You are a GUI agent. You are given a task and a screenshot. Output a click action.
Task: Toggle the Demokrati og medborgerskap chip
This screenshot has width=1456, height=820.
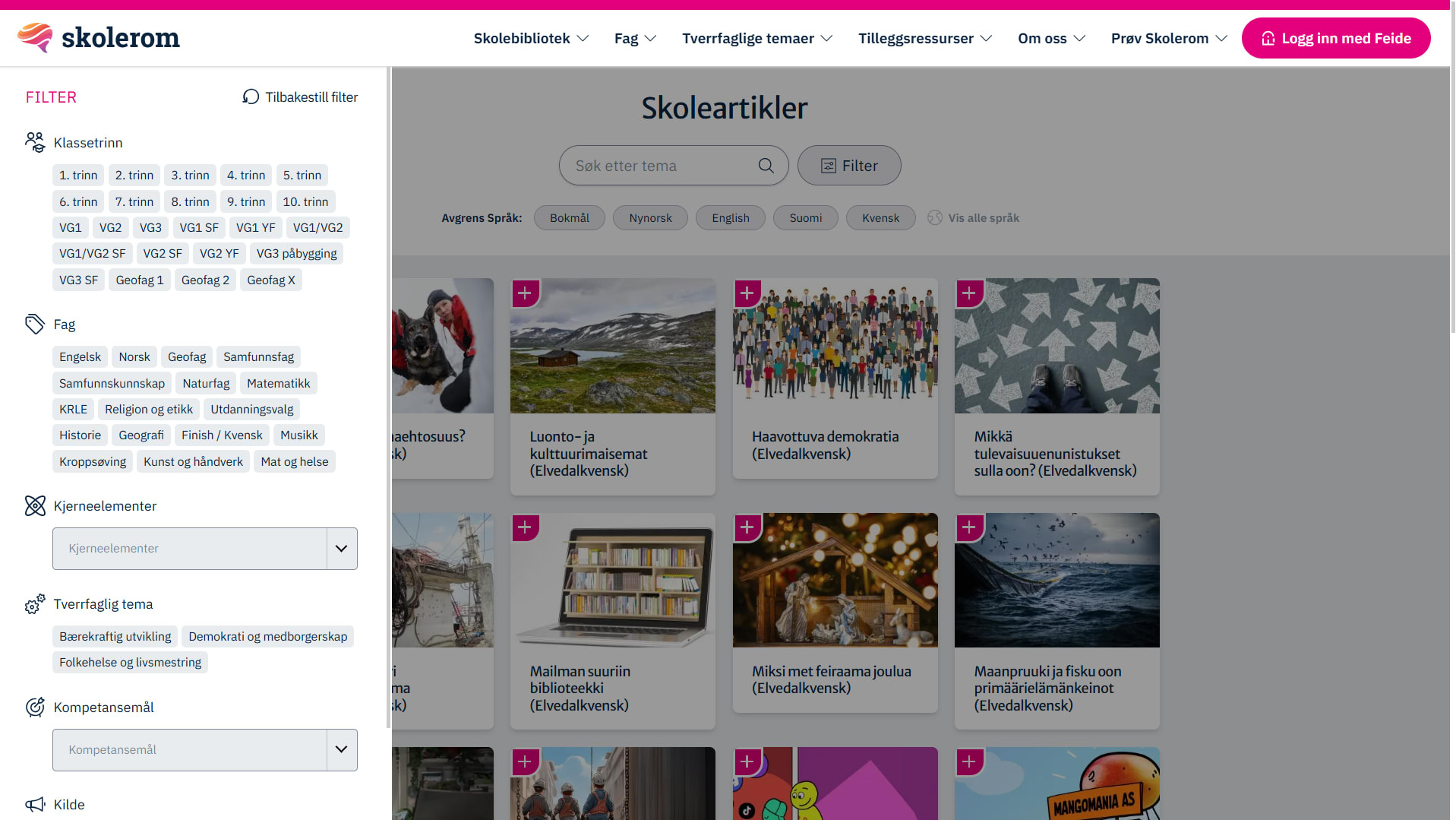pos(268,636)
